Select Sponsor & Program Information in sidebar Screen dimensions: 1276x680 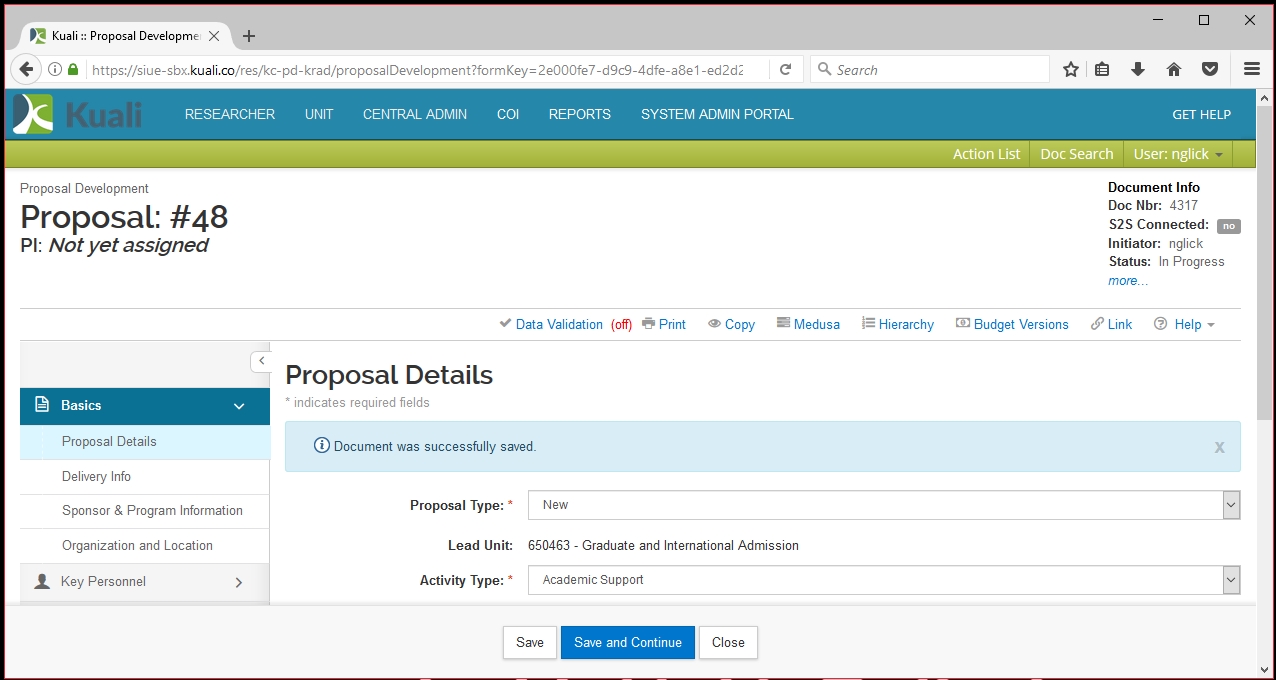152,510
